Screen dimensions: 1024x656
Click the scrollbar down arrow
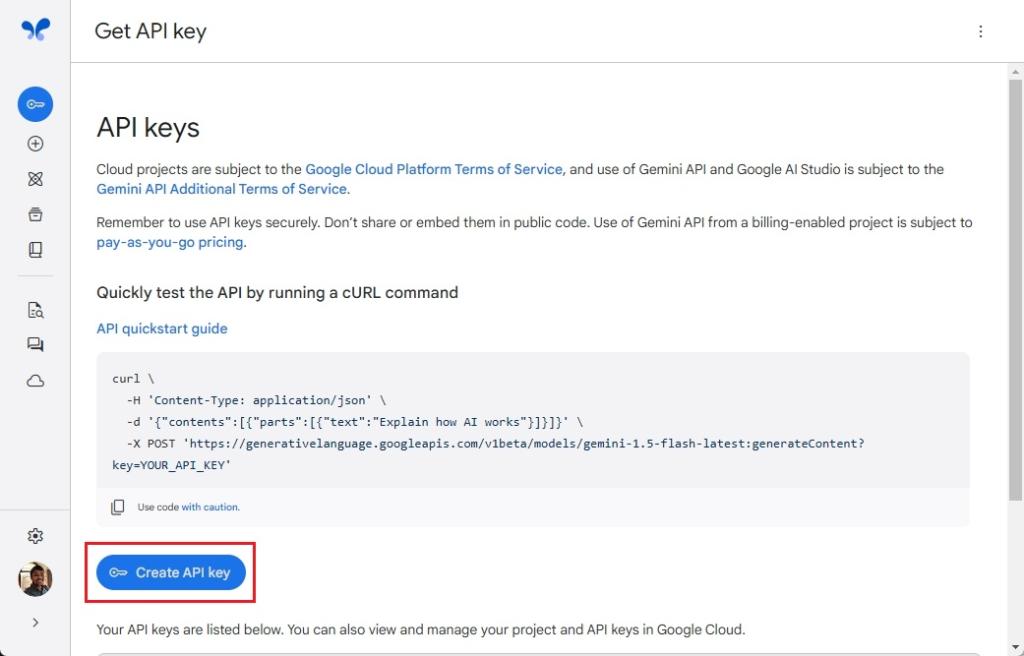pos(1015,648)
